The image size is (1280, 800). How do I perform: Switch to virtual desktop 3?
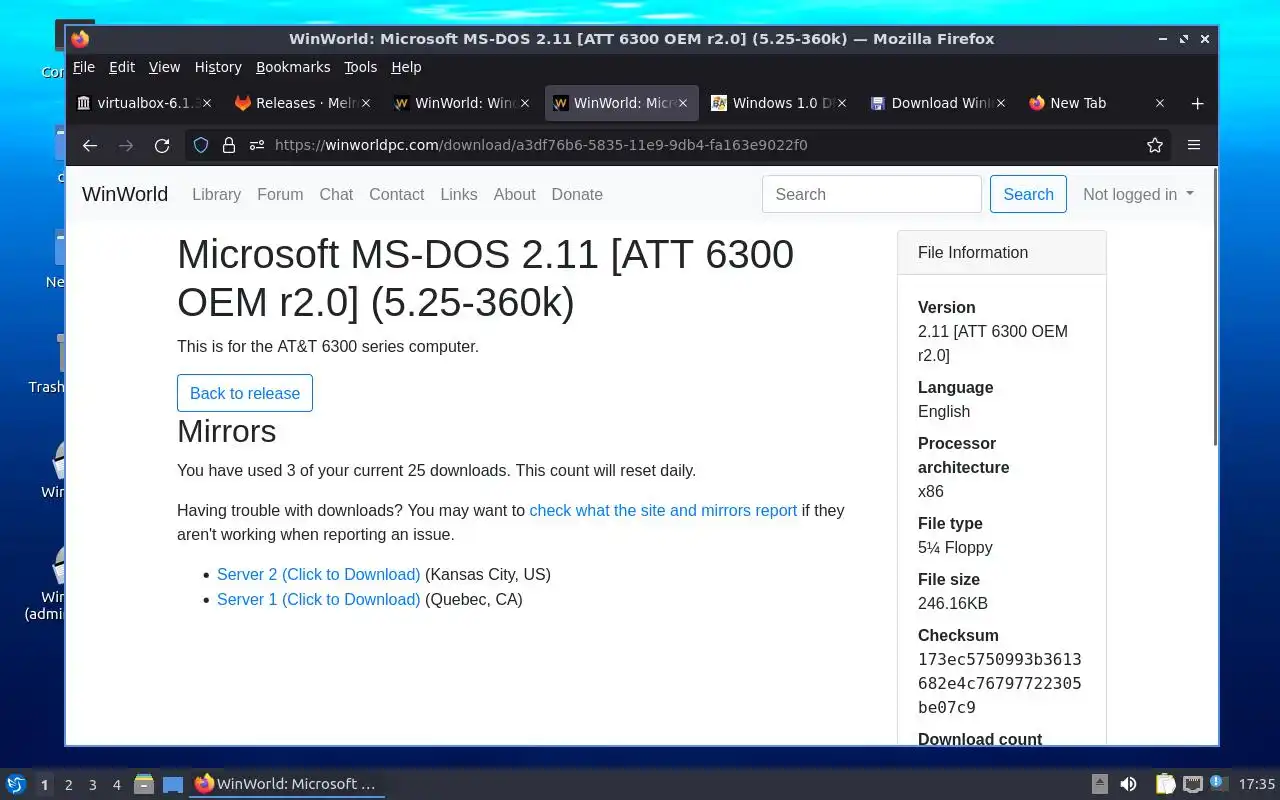click(92, 785)
